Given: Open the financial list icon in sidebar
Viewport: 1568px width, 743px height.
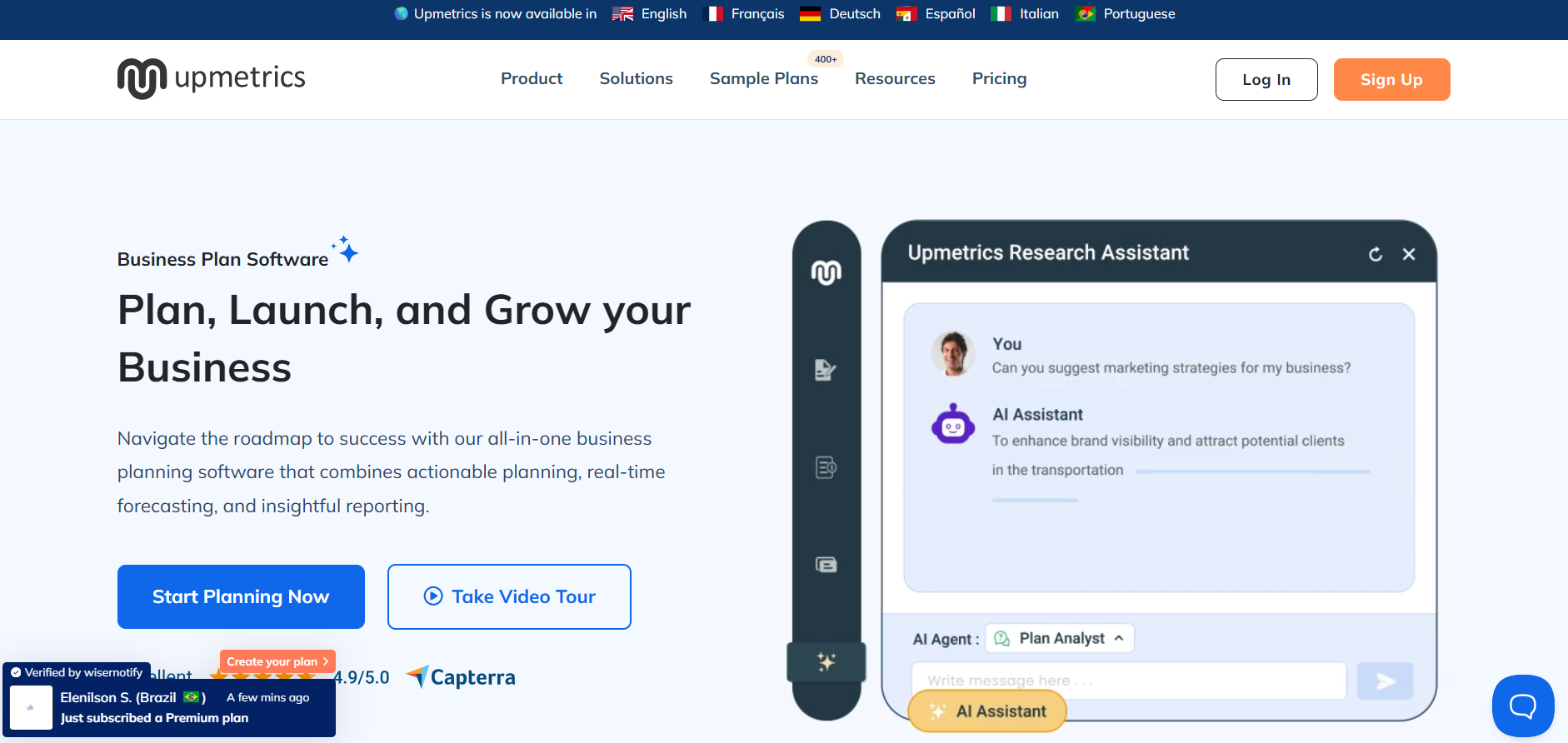Looking at the screenshot, I should coord(826,467).
